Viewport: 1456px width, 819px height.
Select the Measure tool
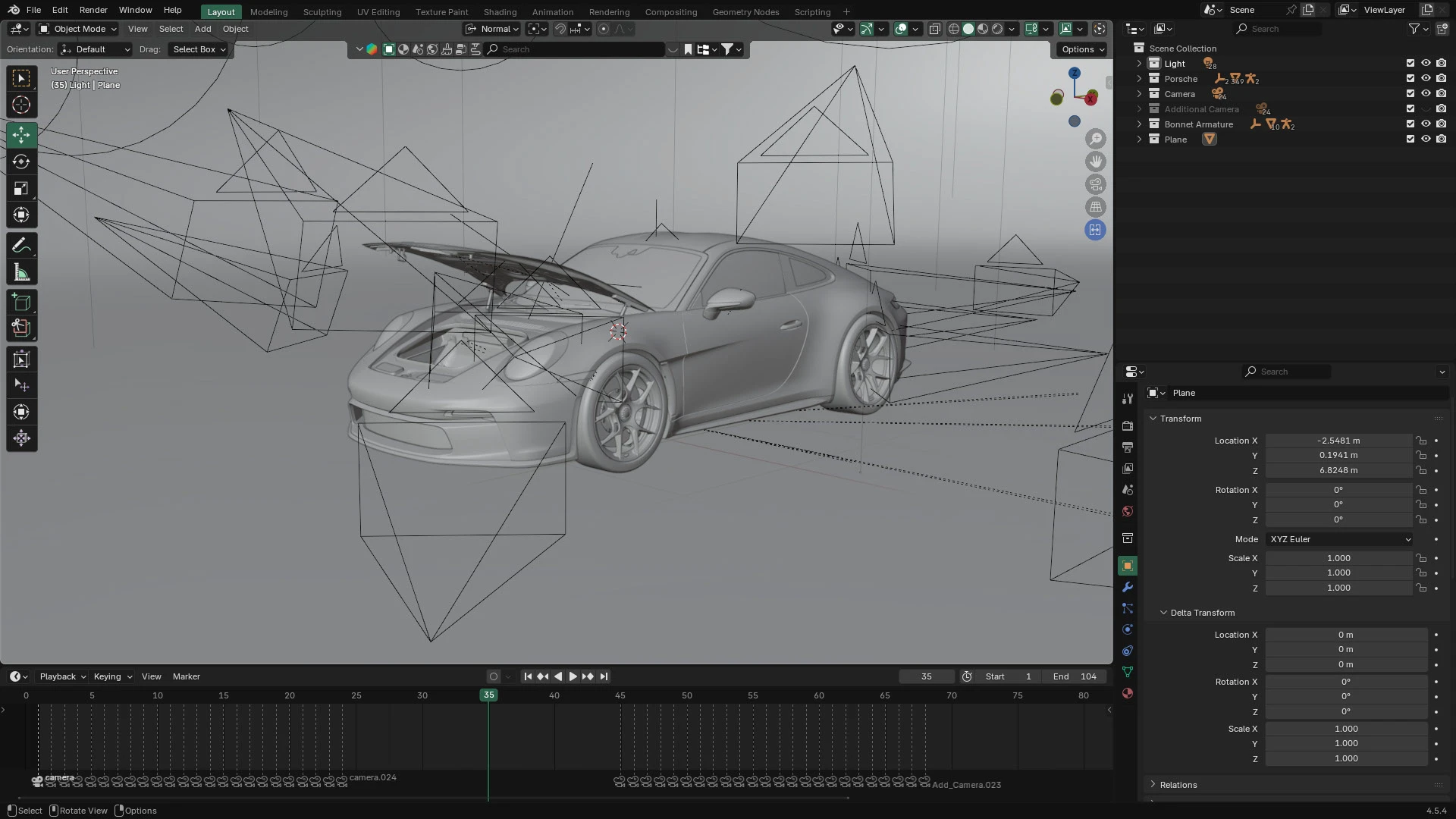pyautogui.click(x=21, y=271)
